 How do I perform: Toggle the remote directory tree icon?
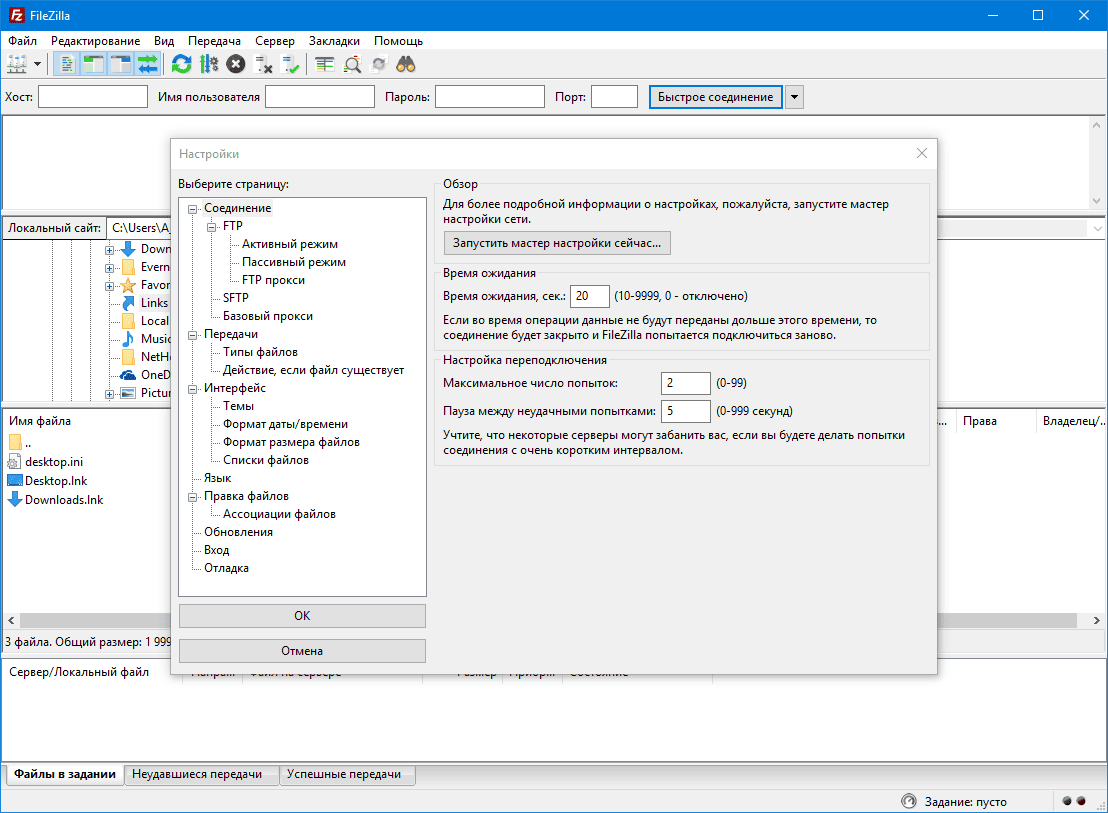tap(121, 64)
